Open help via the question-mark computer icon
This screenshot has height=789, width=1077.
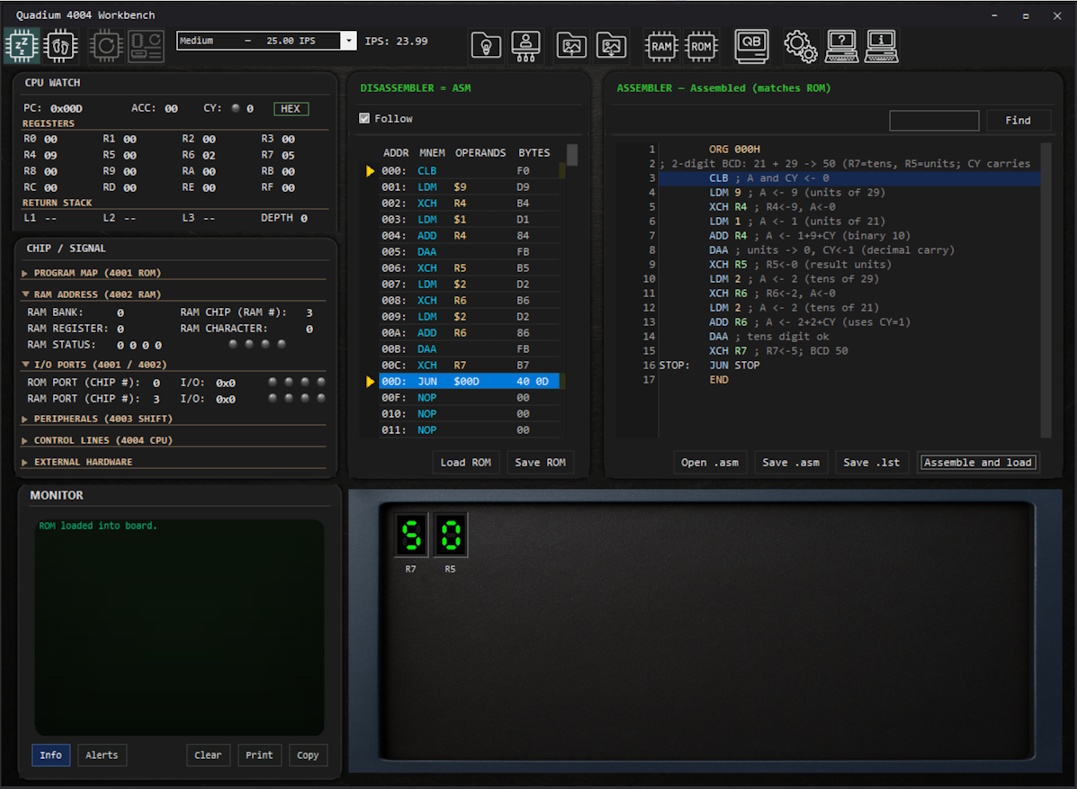[x=842, y=45]
